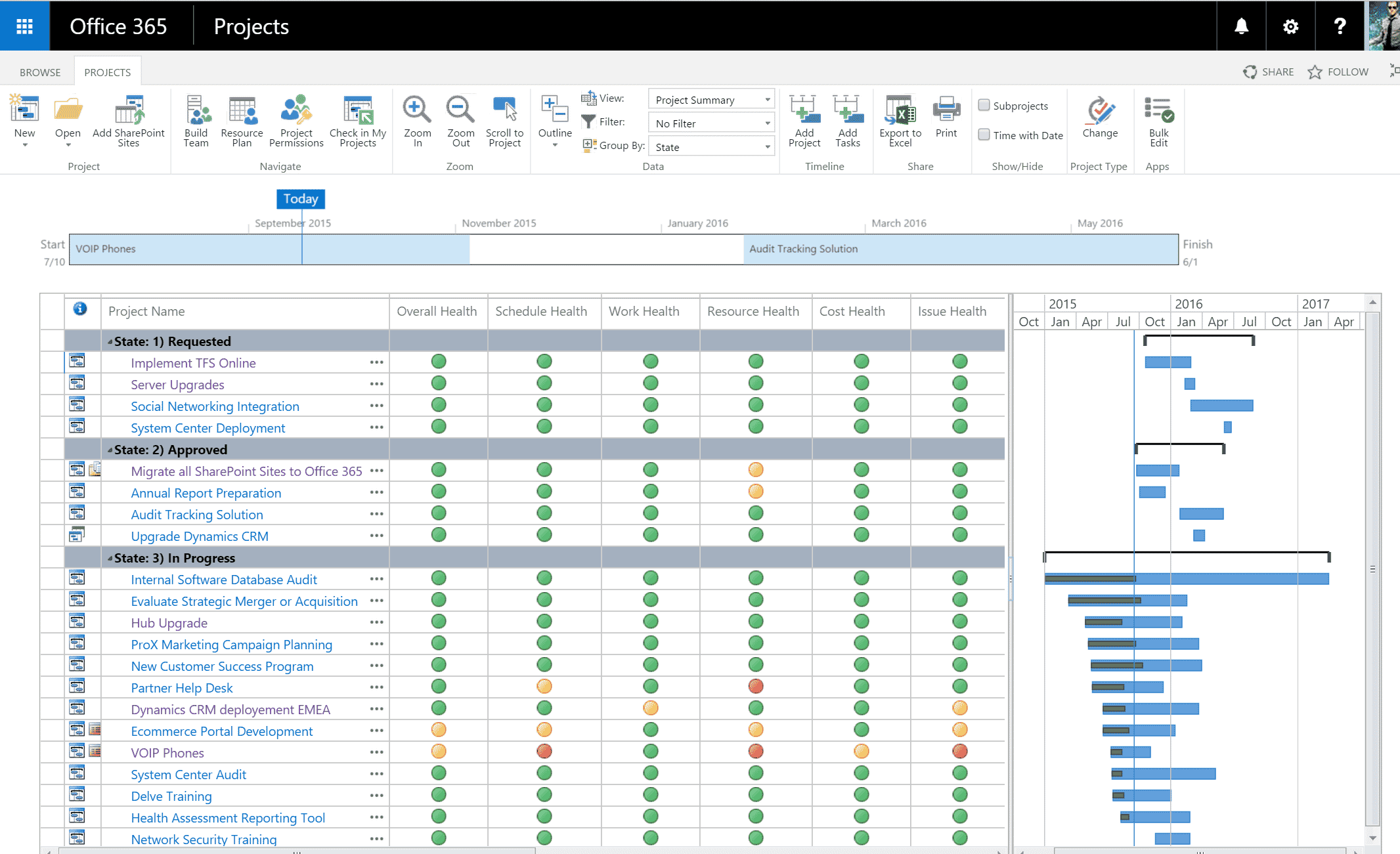Viewport: 1400px width, 854px height.
Task: Enable the Subprojects checkbox
Action: pyautogui.click(x=984, y=105)
